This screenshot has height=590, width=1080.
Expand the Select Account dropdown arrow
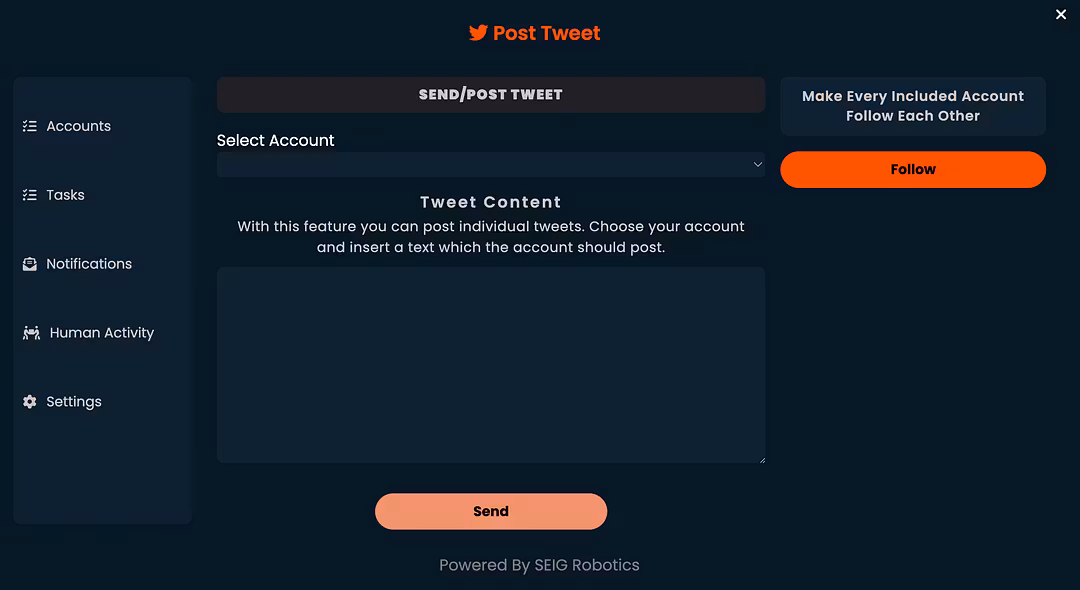click(757, 165)
